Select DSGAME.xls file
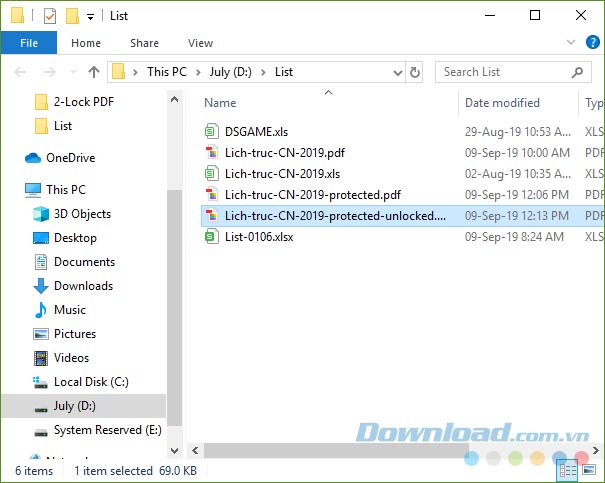 point(257,132)
